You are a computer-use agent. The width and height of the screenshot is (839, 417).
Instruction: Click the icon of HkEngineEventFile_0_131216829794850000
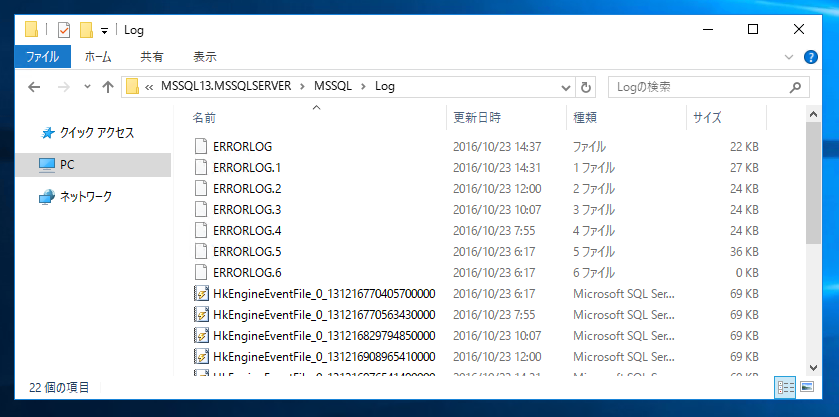click(x=201, y=336)
